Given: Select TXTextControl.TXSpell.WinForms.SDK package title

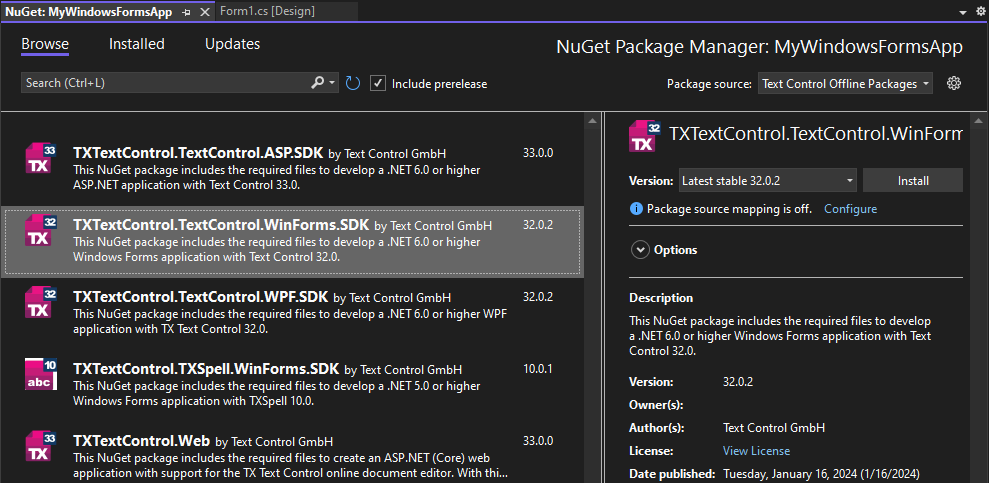Looking at the screenshot, I should pos(206,368).
